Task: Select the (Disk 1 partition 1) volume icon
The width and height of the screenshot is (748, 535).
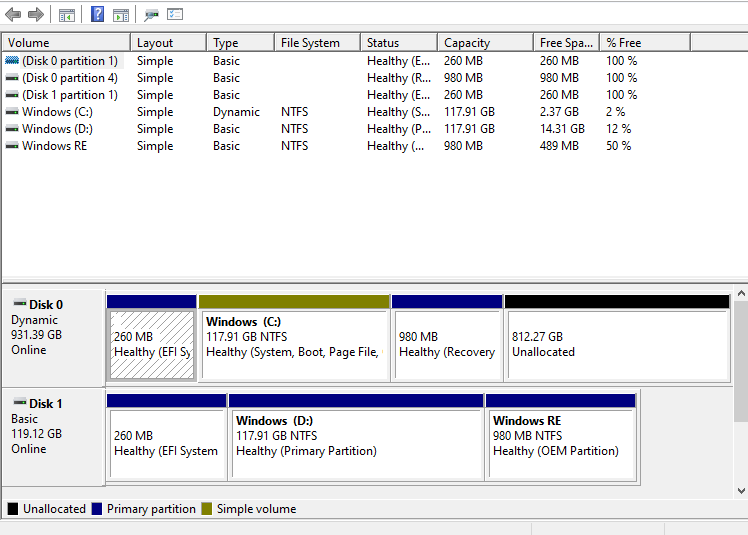Action: click(12, 95)
